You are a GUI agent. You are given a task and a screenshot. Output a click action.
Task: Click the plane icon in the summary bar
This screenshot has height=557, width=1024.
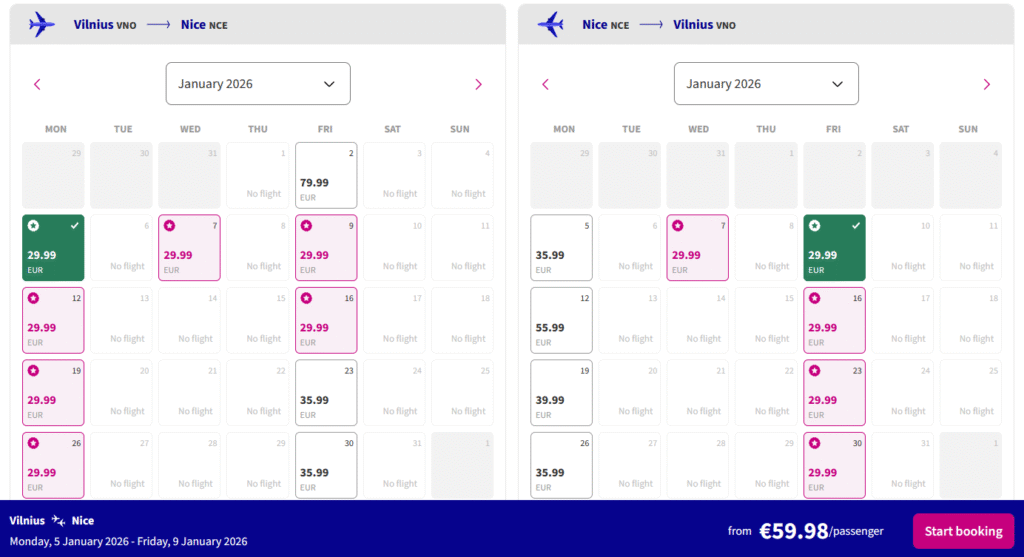(x=59, y=521)
